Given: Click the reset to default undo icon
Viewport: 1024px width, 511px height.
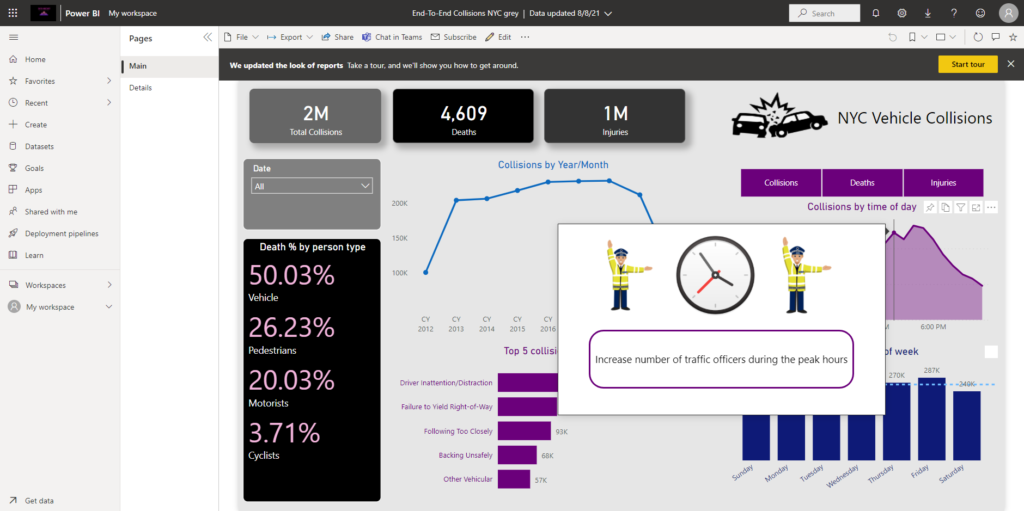Looking at the screenshot, I should (x=892, y=37).
